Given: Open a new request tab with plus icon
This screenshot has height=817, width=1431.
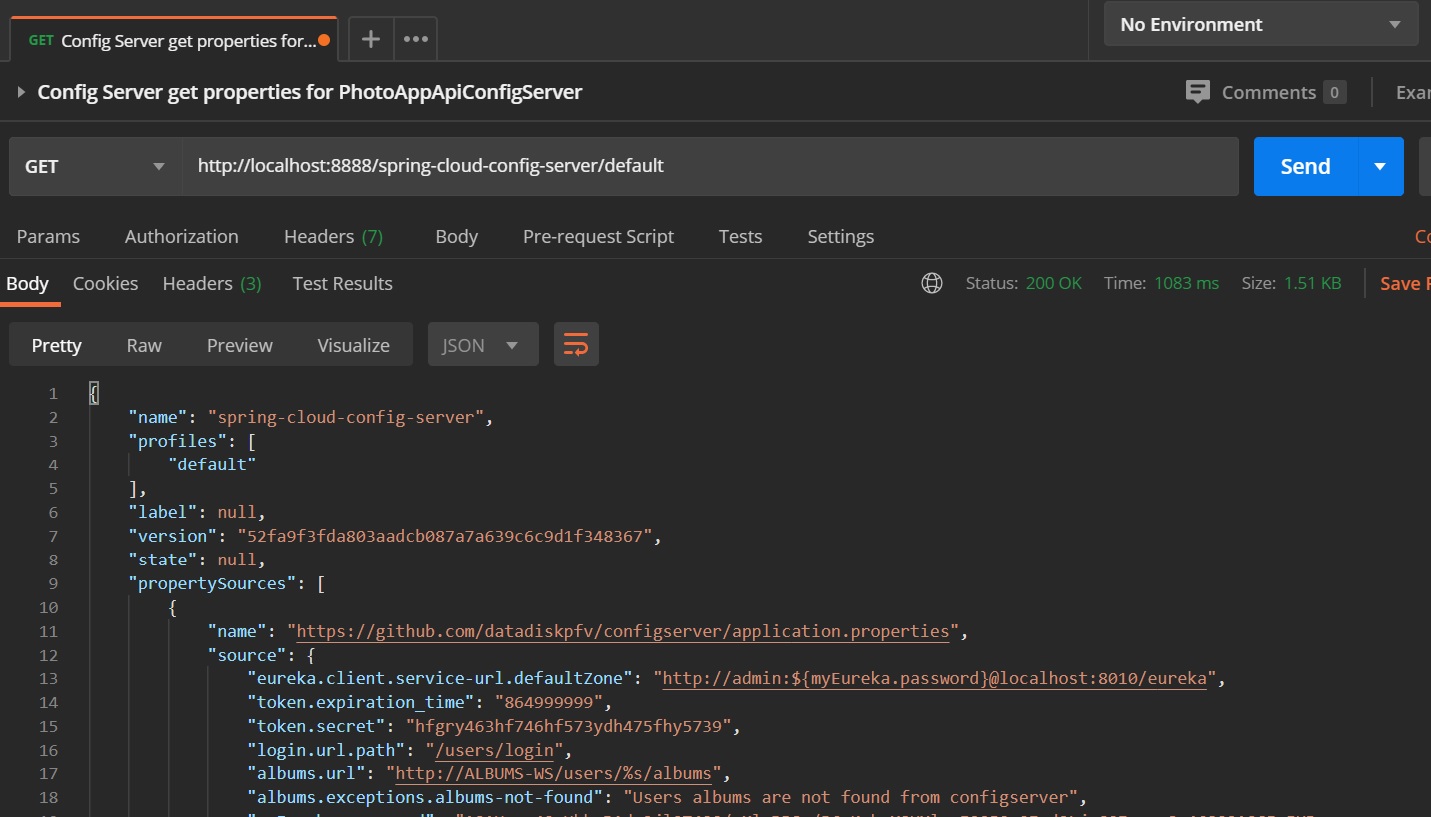Looking at the screenshot, I should coord(371,40).
